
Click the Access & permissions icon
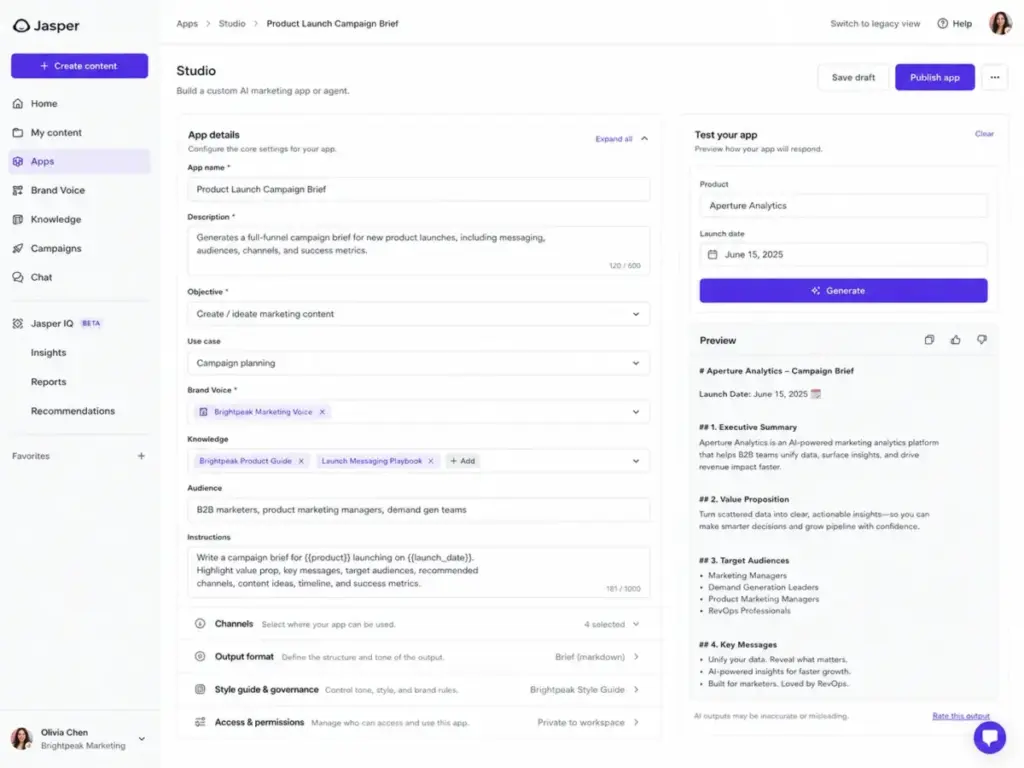pos(200,722)
